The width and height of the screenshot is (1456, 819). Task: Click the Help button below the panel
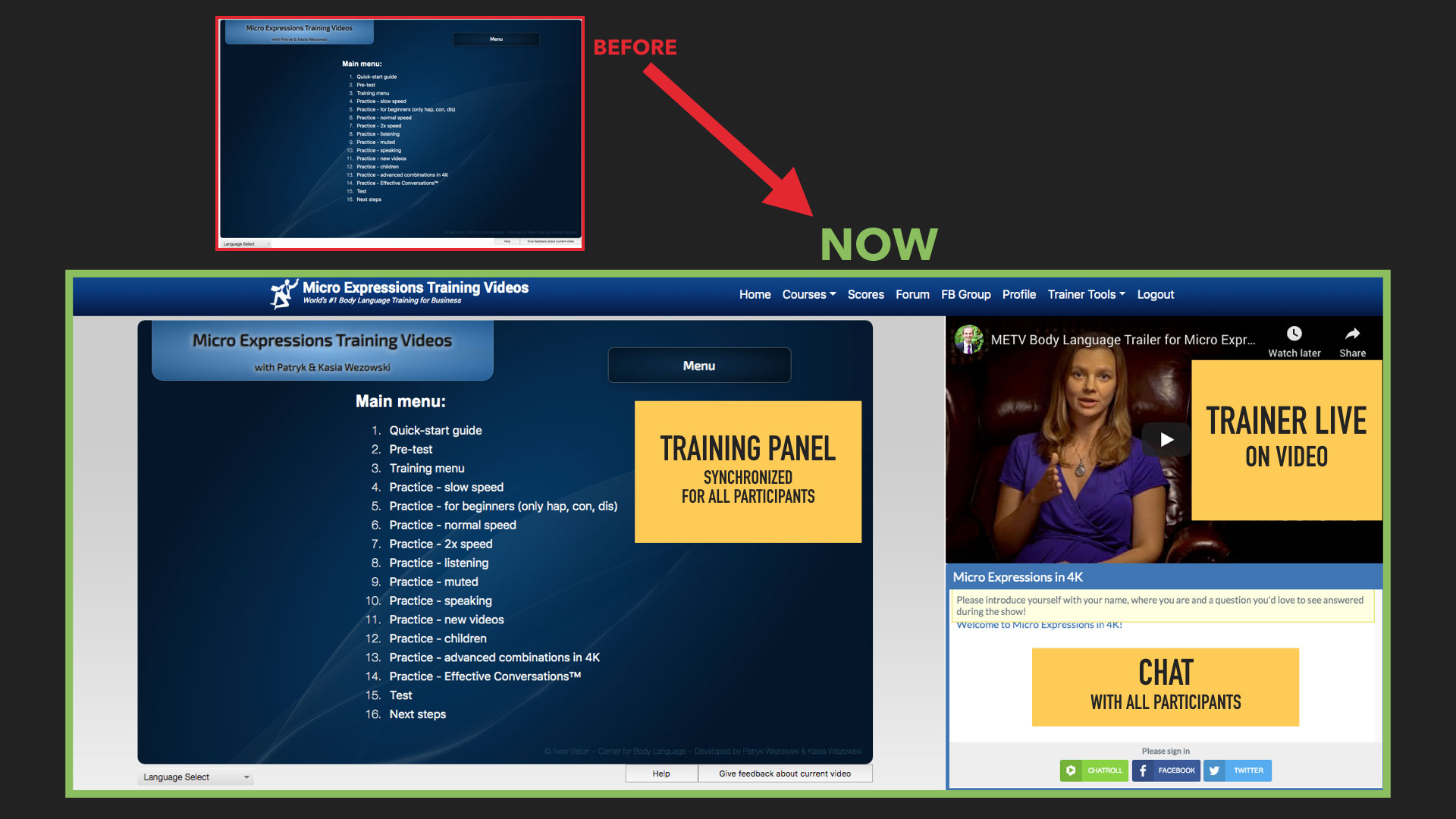(661, 773)
